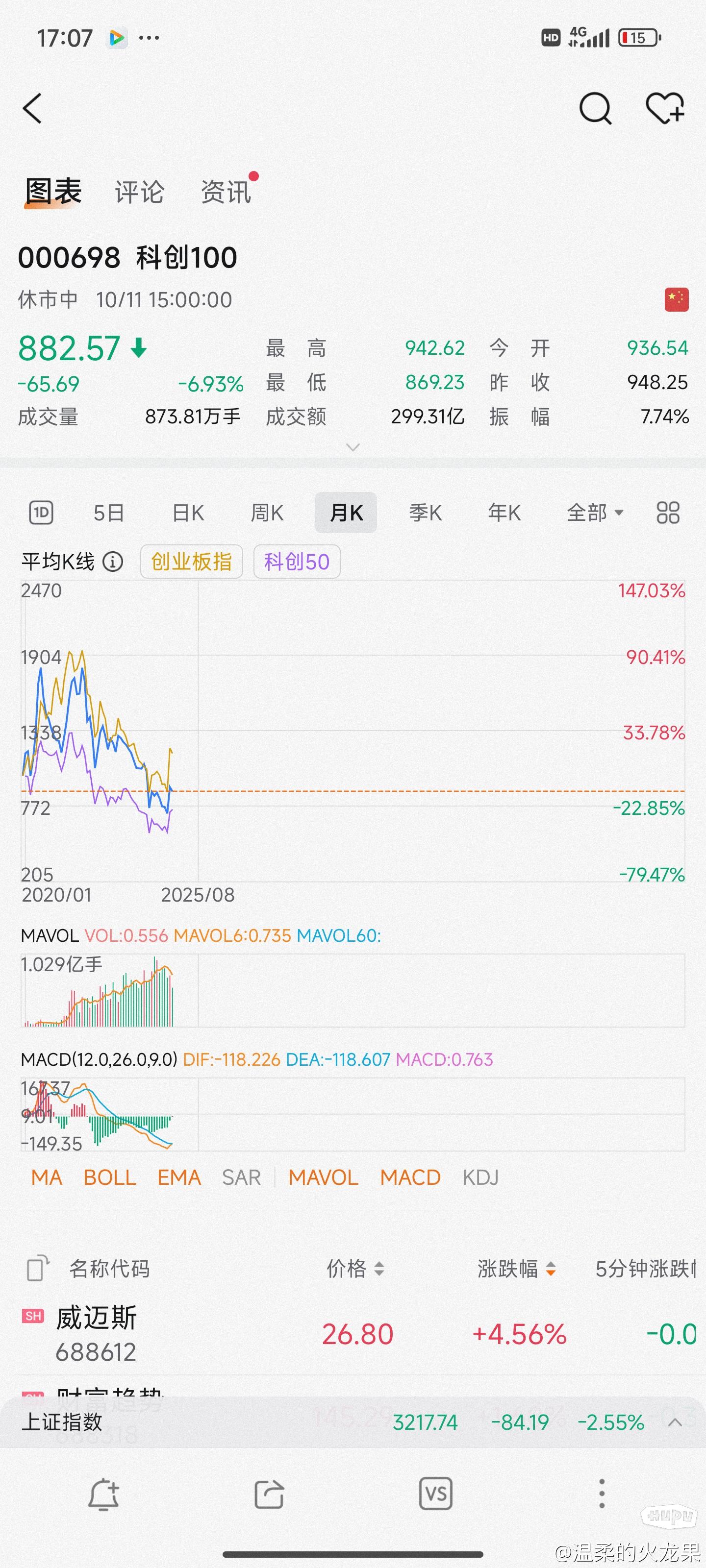Tap latest price 882.57
Screen dimensions: 706x1568
coord(69,348)
